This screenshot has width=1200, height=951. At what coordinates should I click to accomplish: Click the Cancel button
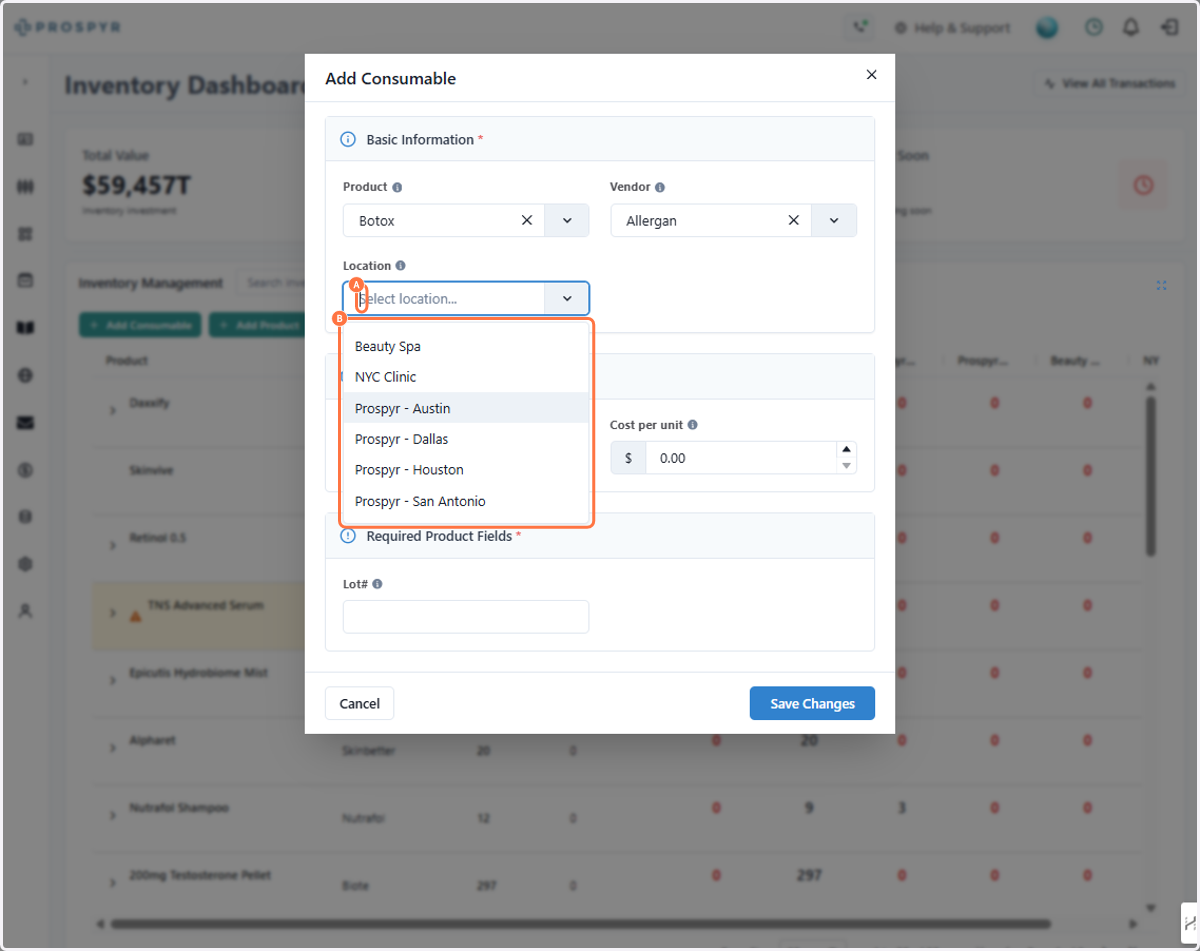pyautogui.click(x=360, y=703)
